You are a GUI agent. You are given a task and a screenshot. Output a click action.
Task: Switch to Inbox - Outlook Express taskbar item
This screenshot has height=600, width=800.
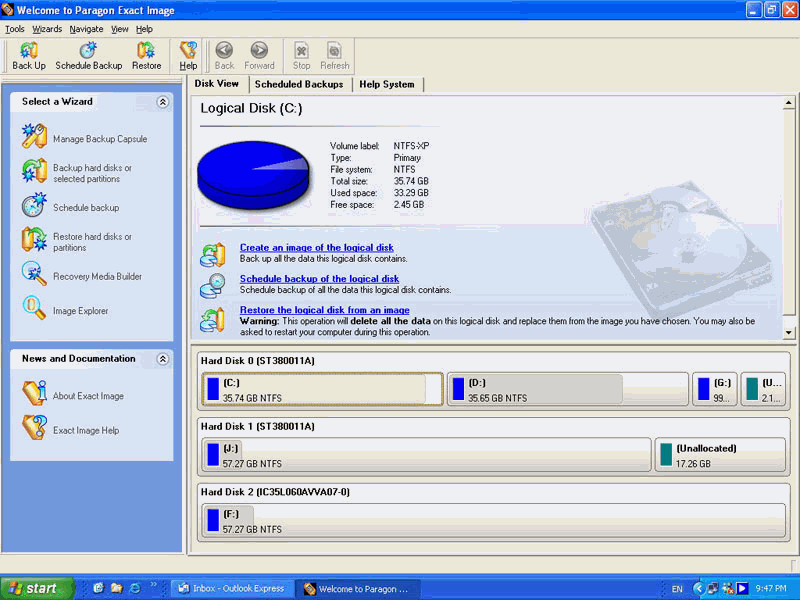point(232,588)
